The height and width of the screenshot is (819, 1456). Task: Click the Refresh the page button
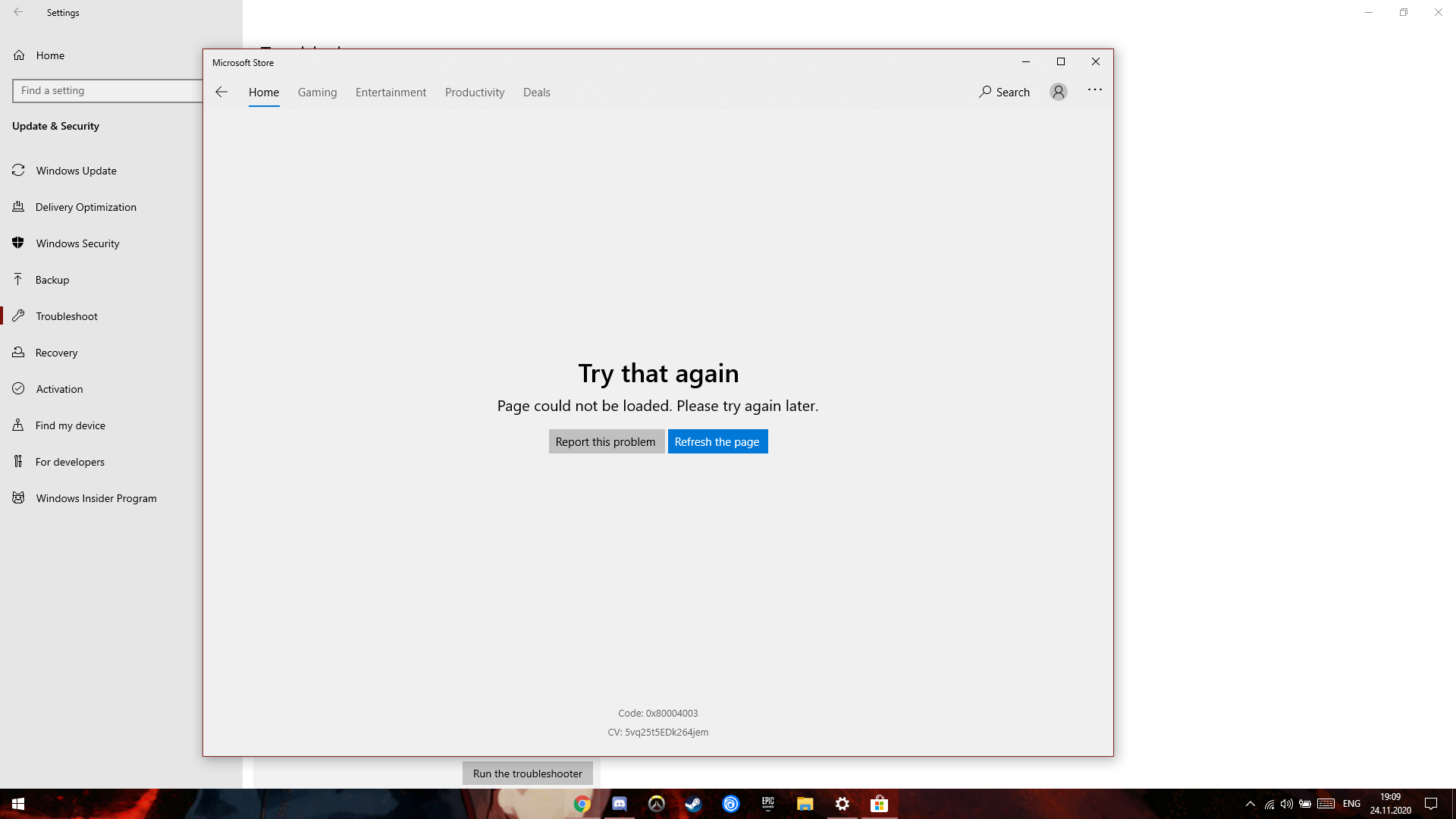point(717,441)
